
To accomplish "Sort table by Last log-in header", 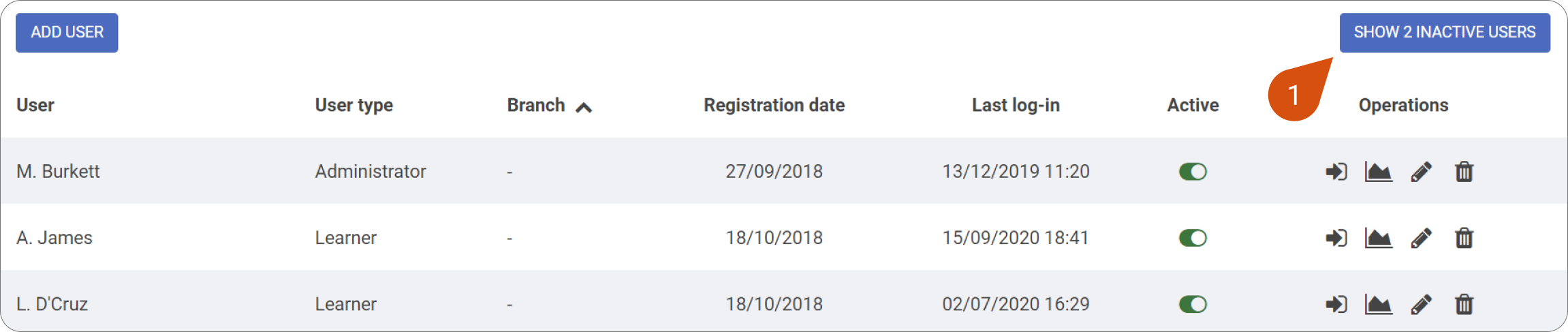I will pos(1016,105).
